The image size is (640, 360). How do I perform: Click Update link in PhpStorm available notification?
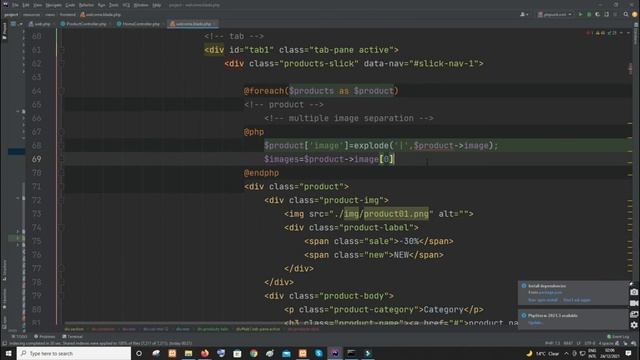pyautogui.click(x=534, y=323)
